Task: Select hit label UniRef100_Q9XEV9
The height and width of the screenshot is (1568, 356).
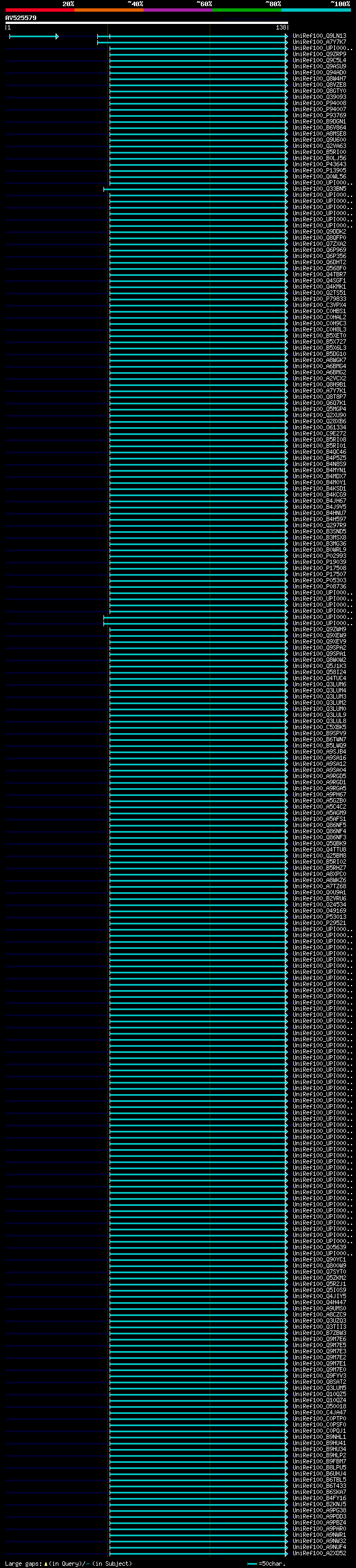Action: tap(319, 641)
